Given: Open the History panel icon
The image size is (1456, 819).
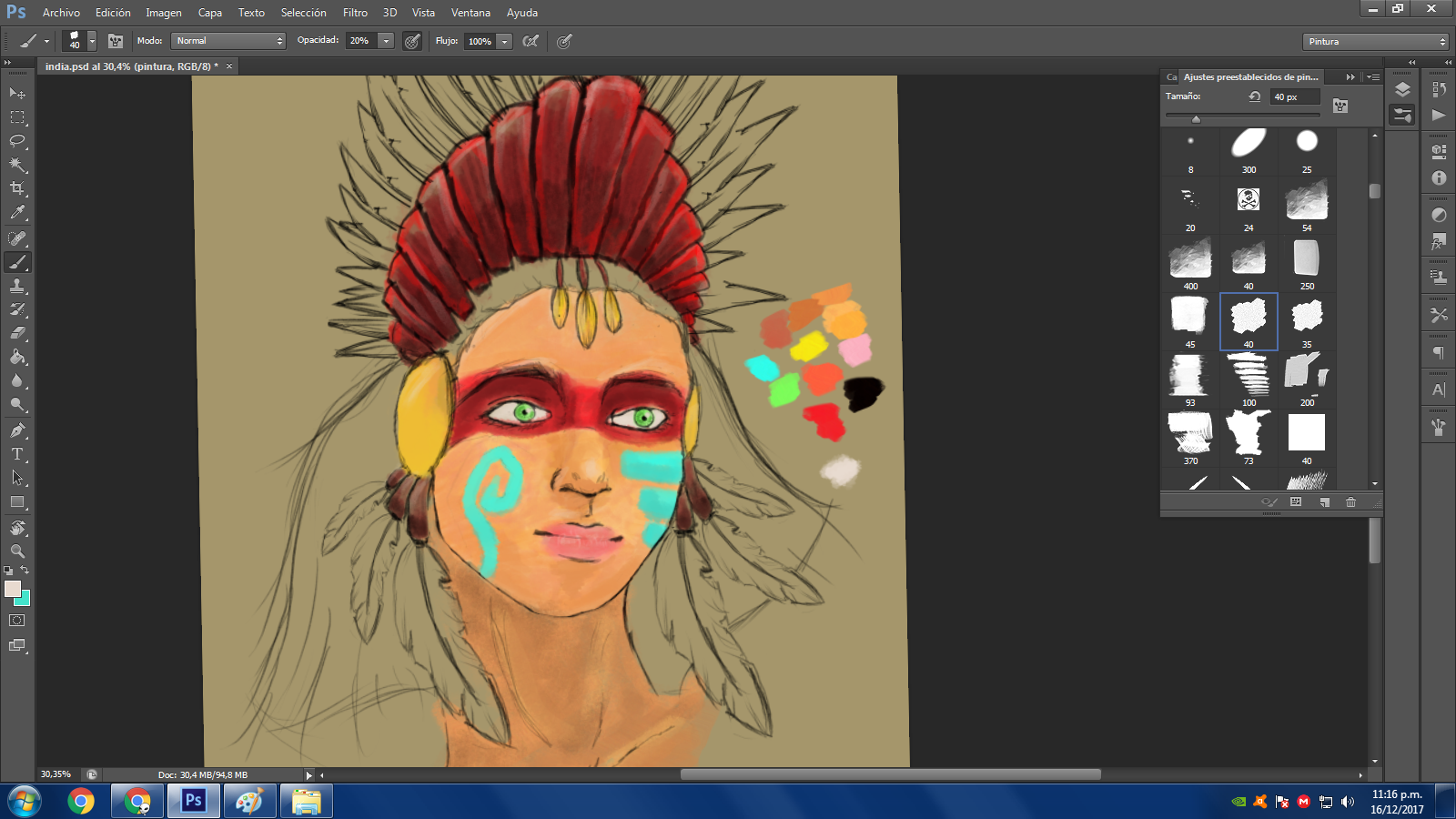Looking at the screenshot, I should tap(1439, 89).
